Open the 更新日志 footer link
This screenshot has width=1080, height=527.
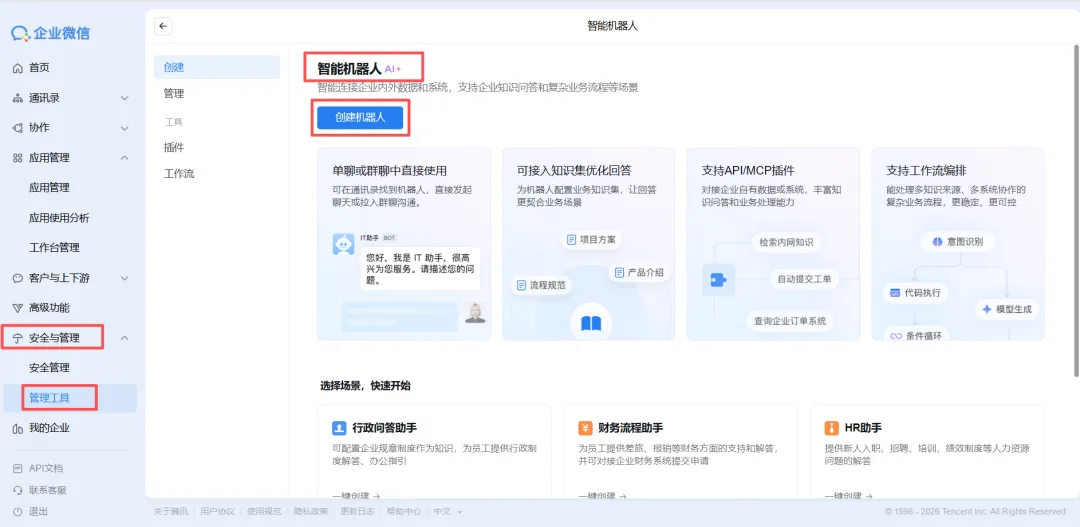coord(357,512)
